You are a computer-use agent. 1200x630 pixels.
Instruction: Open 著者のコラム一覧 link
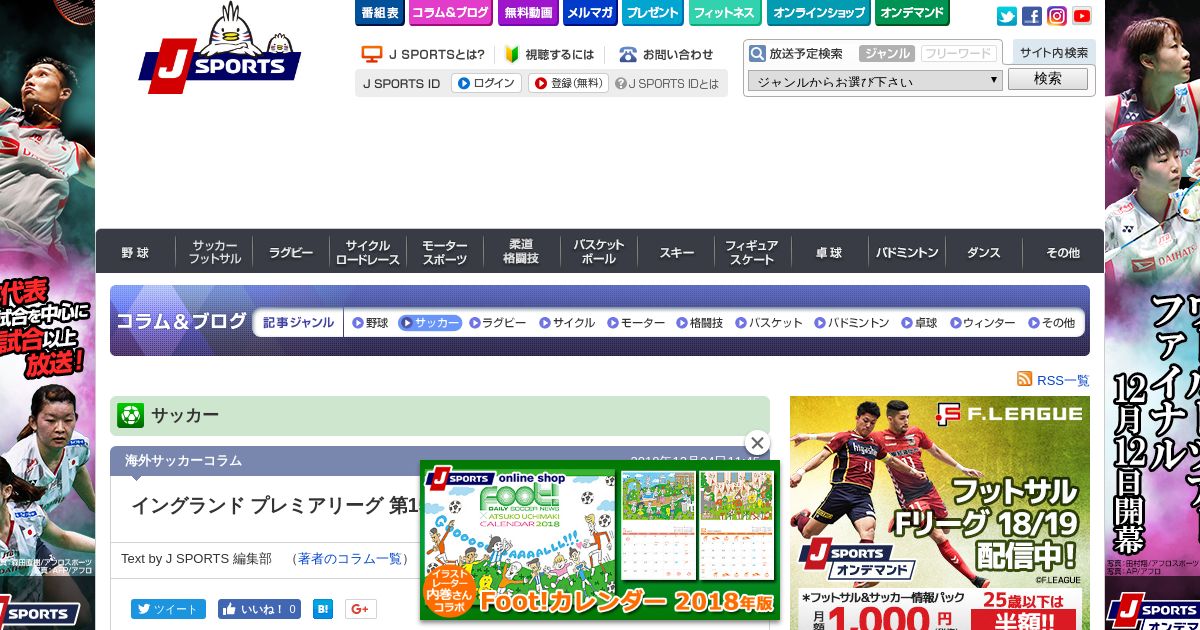click(x=350, y=558)
